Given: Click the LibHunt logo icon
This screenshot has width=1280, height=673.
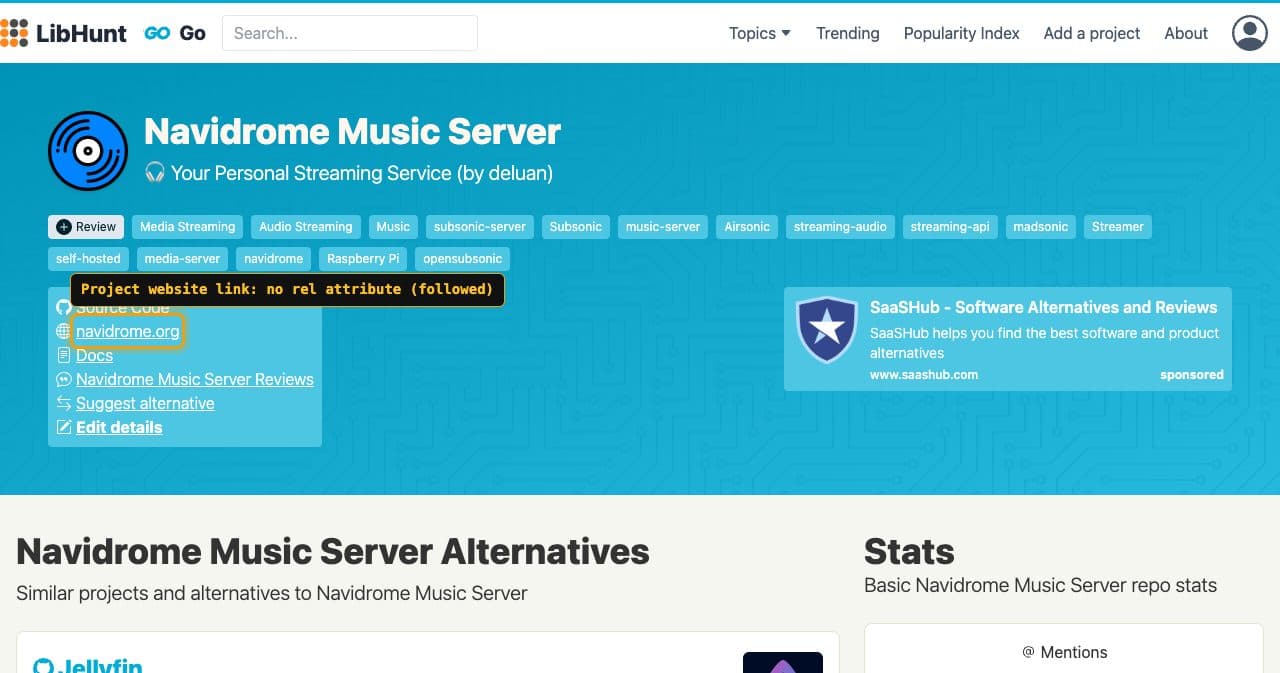Looking at the screenshot, I should click(14, 33).
